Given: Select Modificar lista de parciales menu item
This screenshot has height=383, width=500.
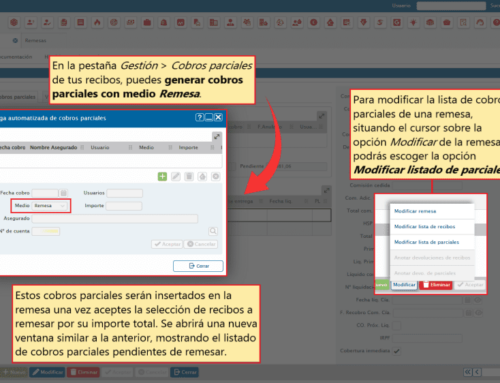Looking at the screenshot, I should [x=432, y=242].
